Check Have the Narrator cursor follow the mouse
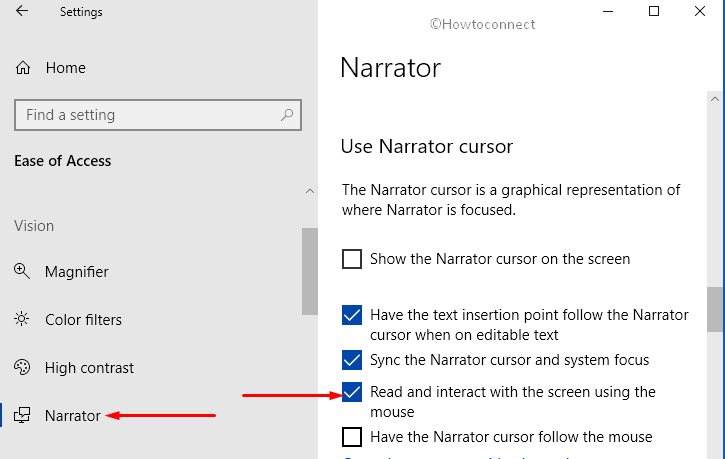 click(x=352, y=437)
